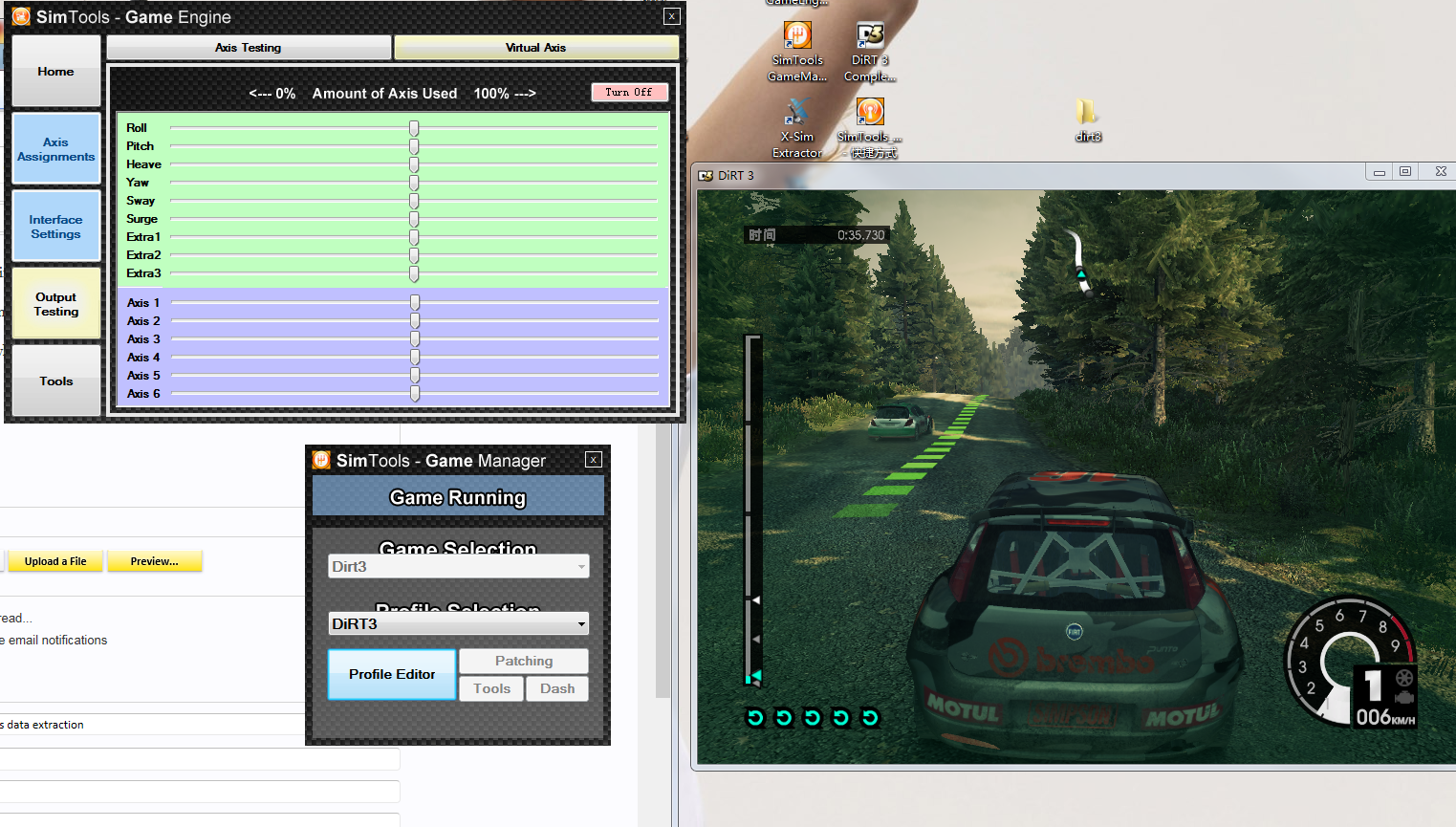Screen dimensions: 1456x827
Task: Click 'data extraction' text in background page
Action: 45,725
